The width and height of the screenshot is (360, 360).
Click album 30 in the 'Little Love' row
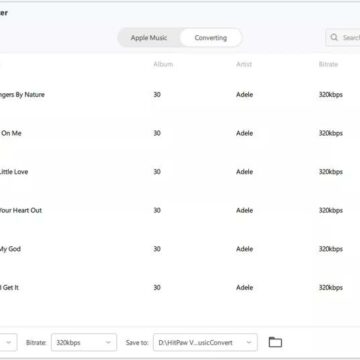coord(157,172)
